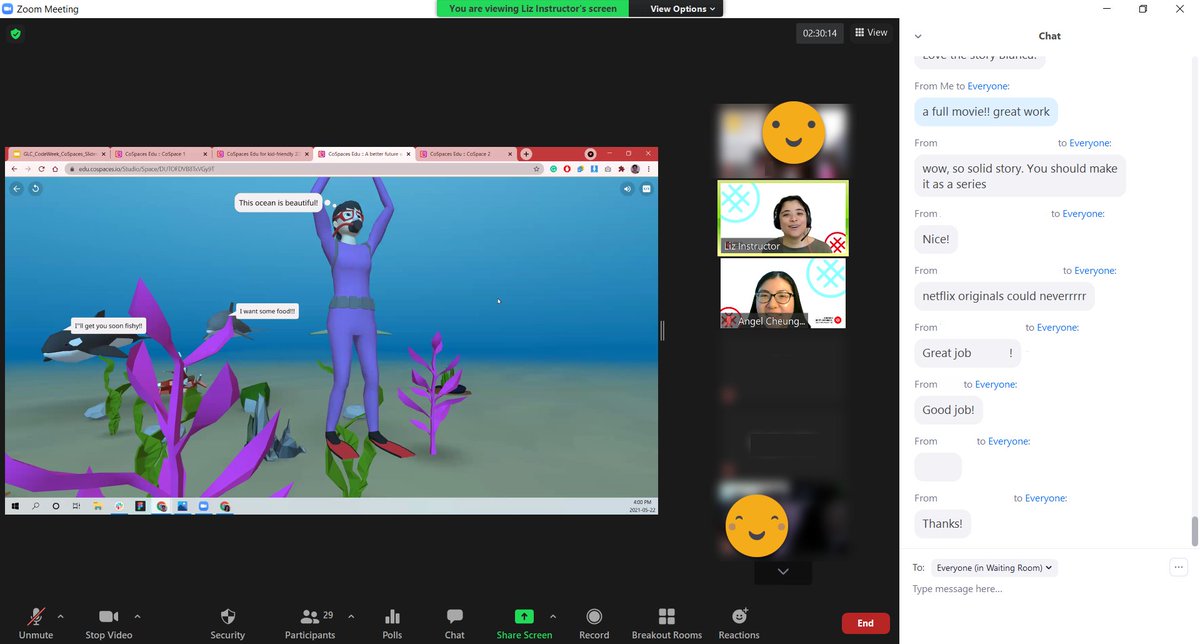Click the Zoom icon in shared taskbar
The width and height of the screenshot is (1200, 644).
(203, 506)
